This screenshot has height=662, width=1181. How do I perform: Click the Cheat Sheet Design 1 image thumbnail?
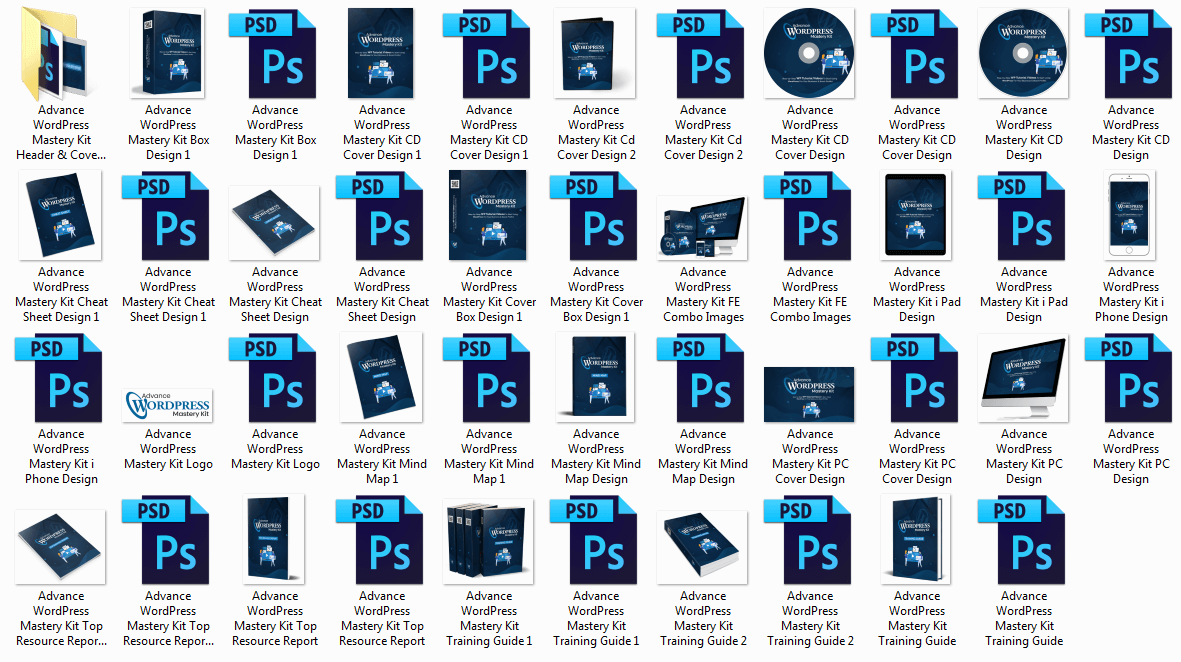(60, 215)
